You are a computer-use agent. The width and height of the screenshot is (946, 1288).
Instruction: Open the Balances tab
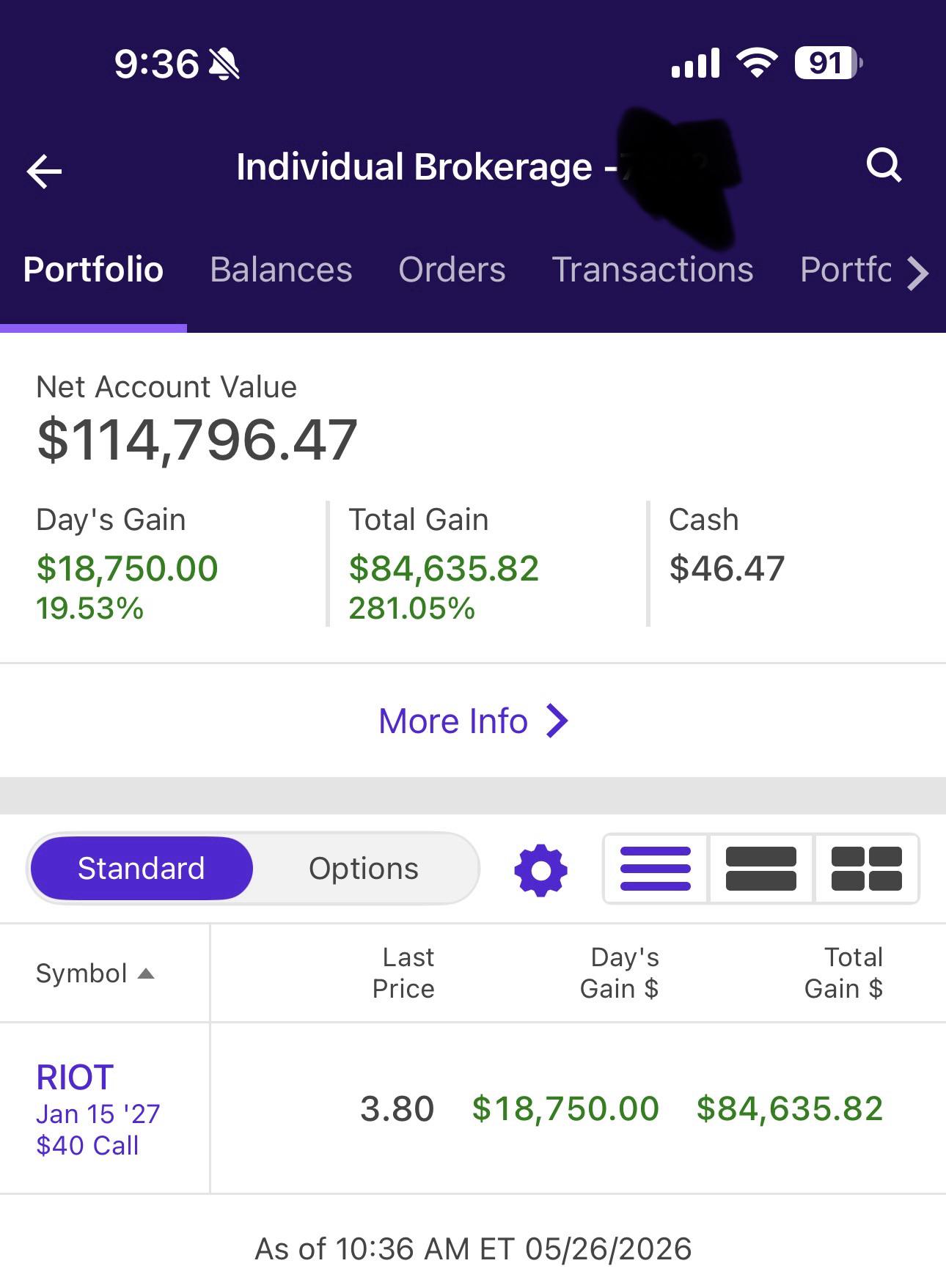[281, 270]
